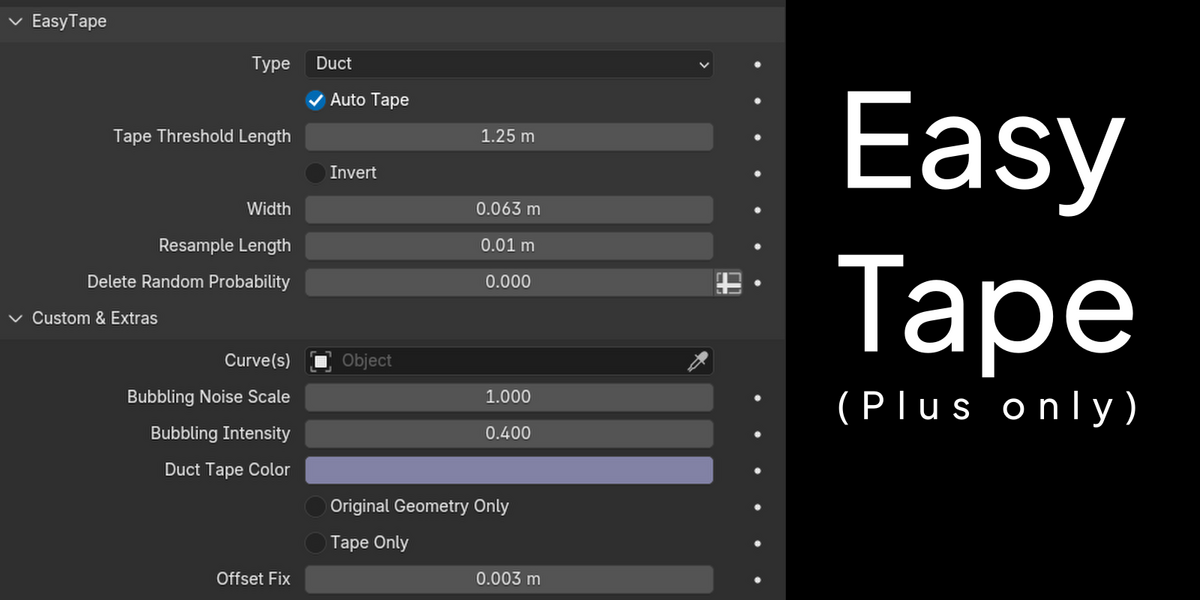Click the Tape Threshold Length field
The width and height of the screenshot is (1200, 600).
pos(509,137)
